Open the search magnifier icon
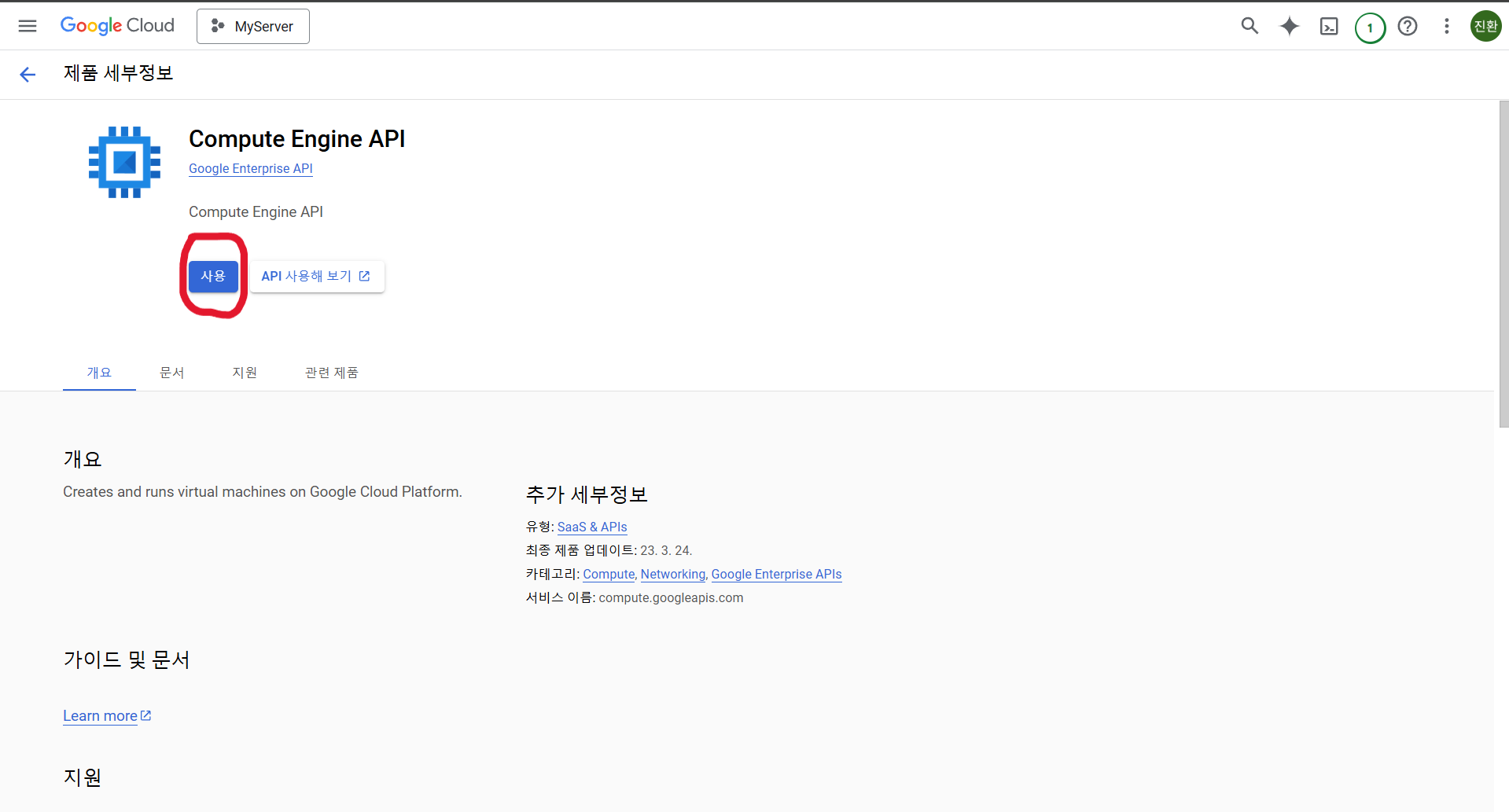The image size is (1509, 812). pyautogui.click(x=1250, y=26)
